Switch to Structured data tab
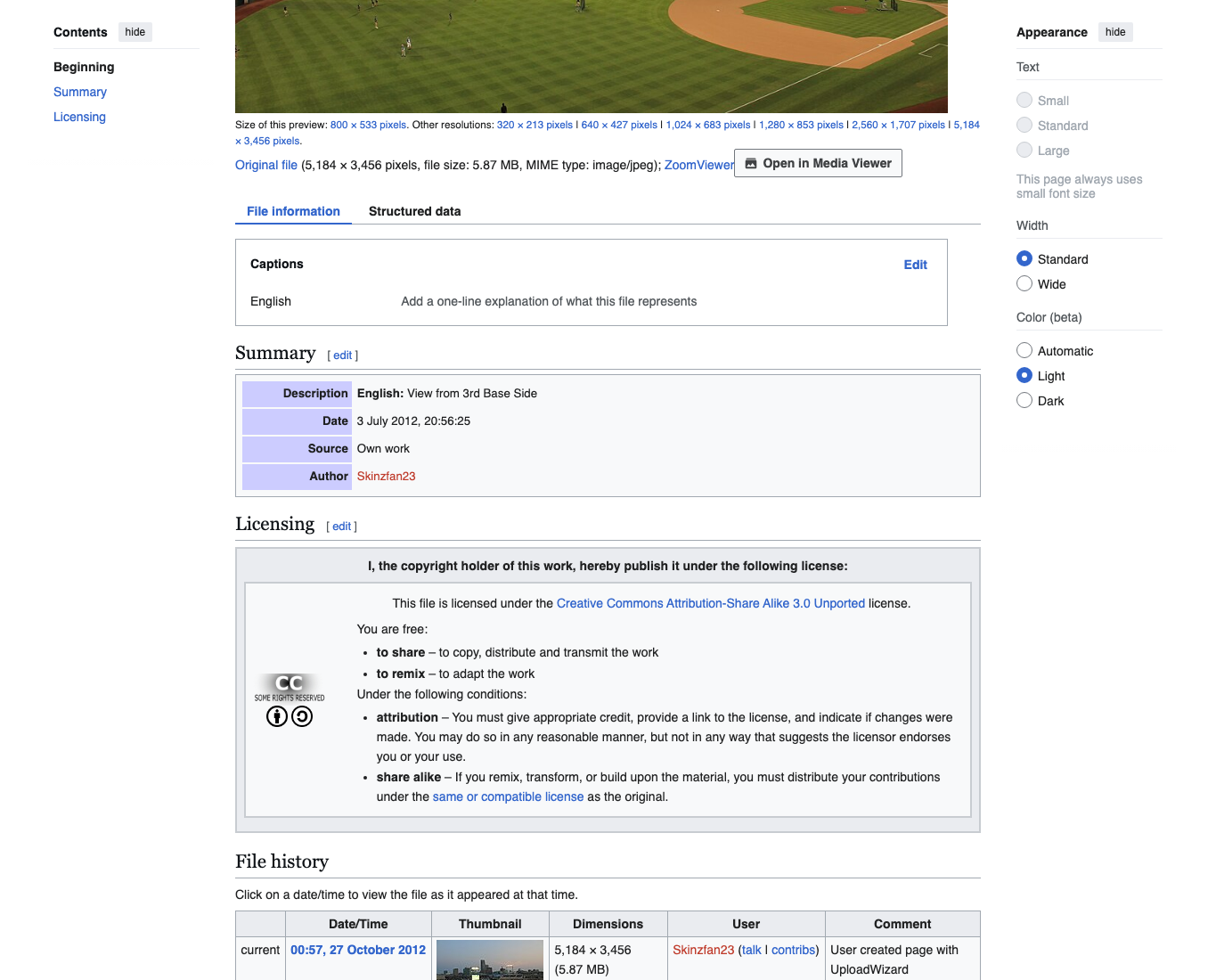 click(414, 211)
